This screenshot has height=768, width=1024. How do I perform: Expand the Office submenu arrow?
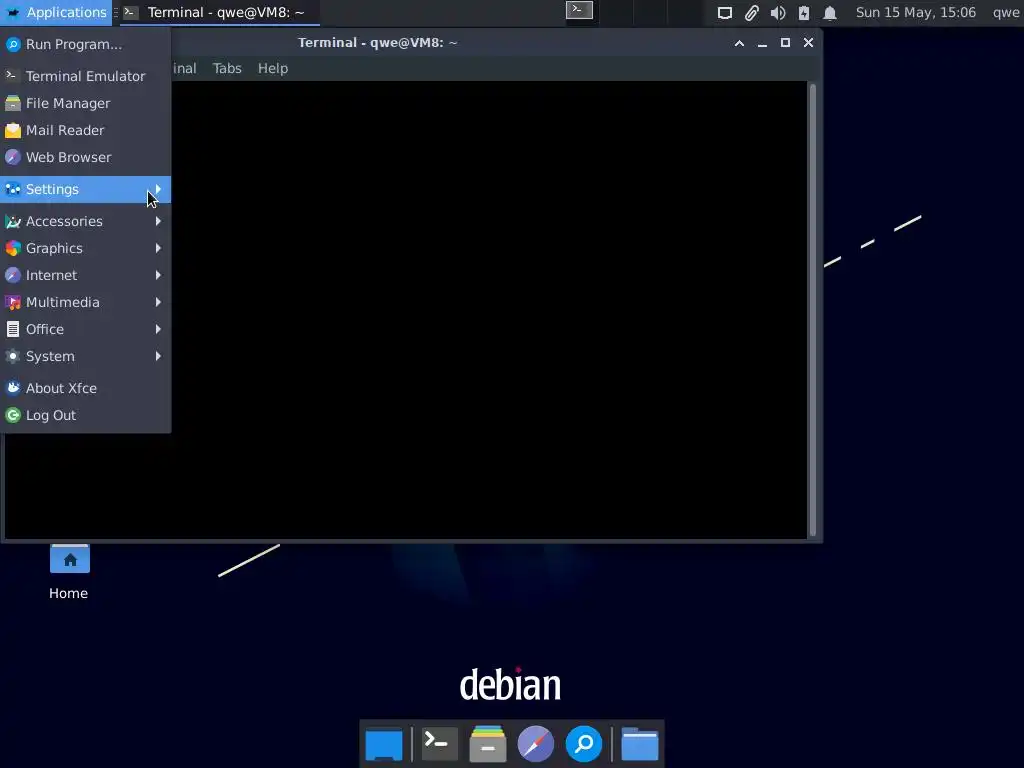[158, 329]
